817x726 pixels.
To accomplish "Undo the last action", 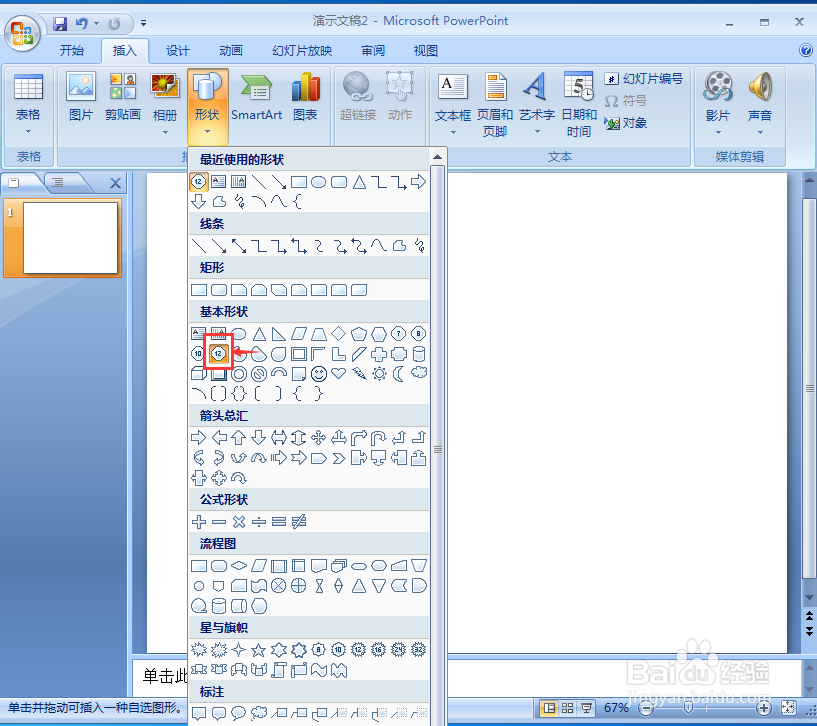I will pyautogui.click(x=81, y=23).
